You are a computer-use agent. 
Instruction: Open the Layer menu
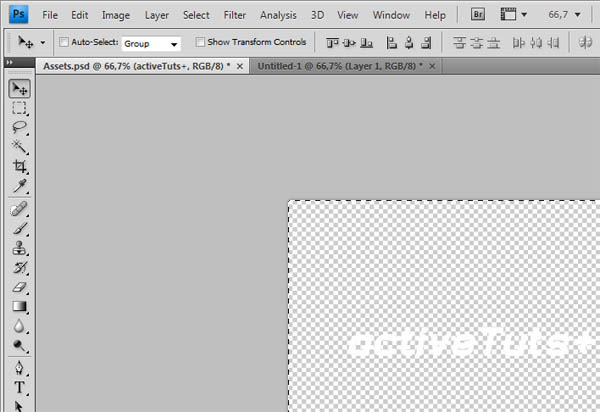click(x=157, y=15)
